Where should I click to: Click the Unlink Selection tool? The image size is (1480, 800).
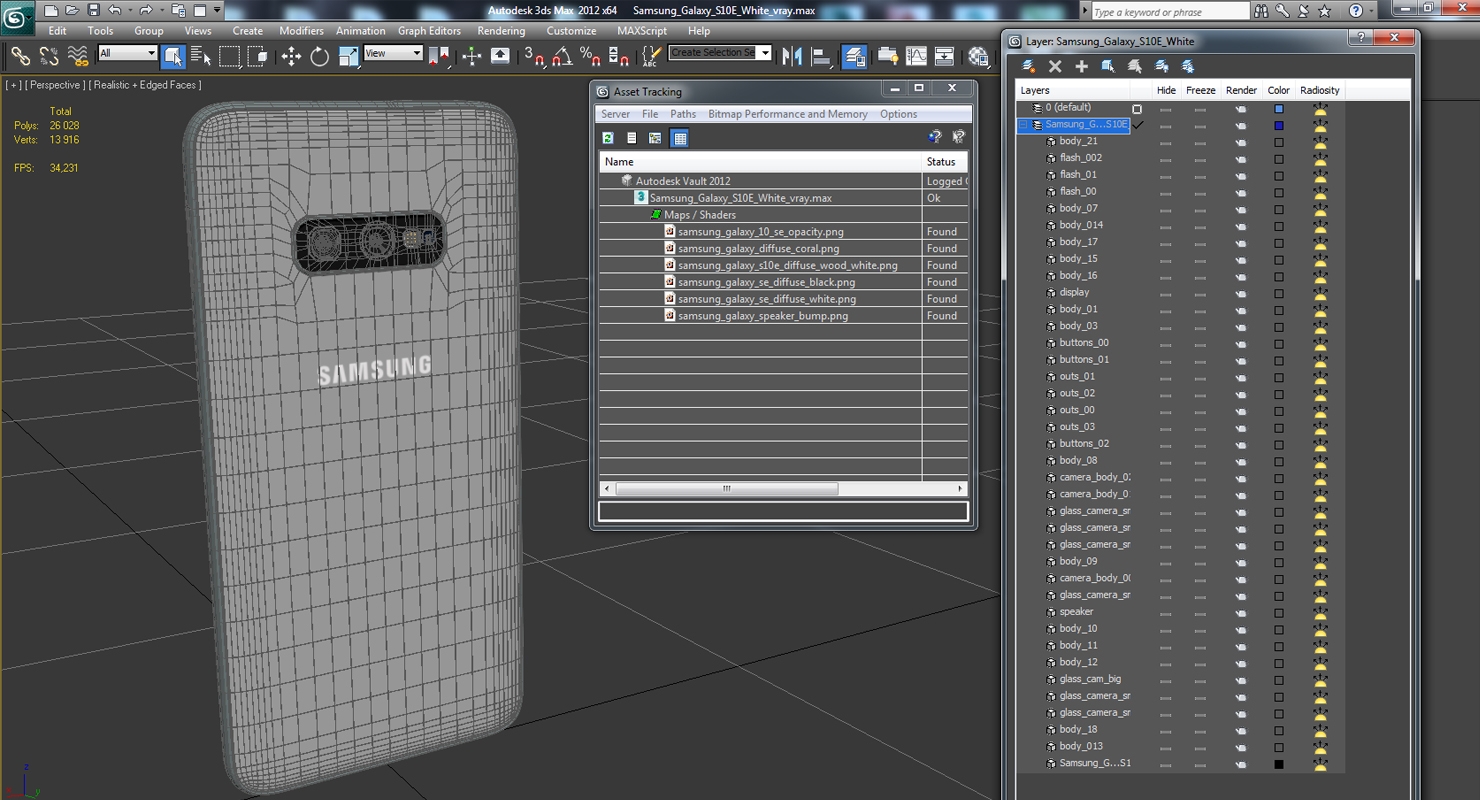[x=48, y=57]
